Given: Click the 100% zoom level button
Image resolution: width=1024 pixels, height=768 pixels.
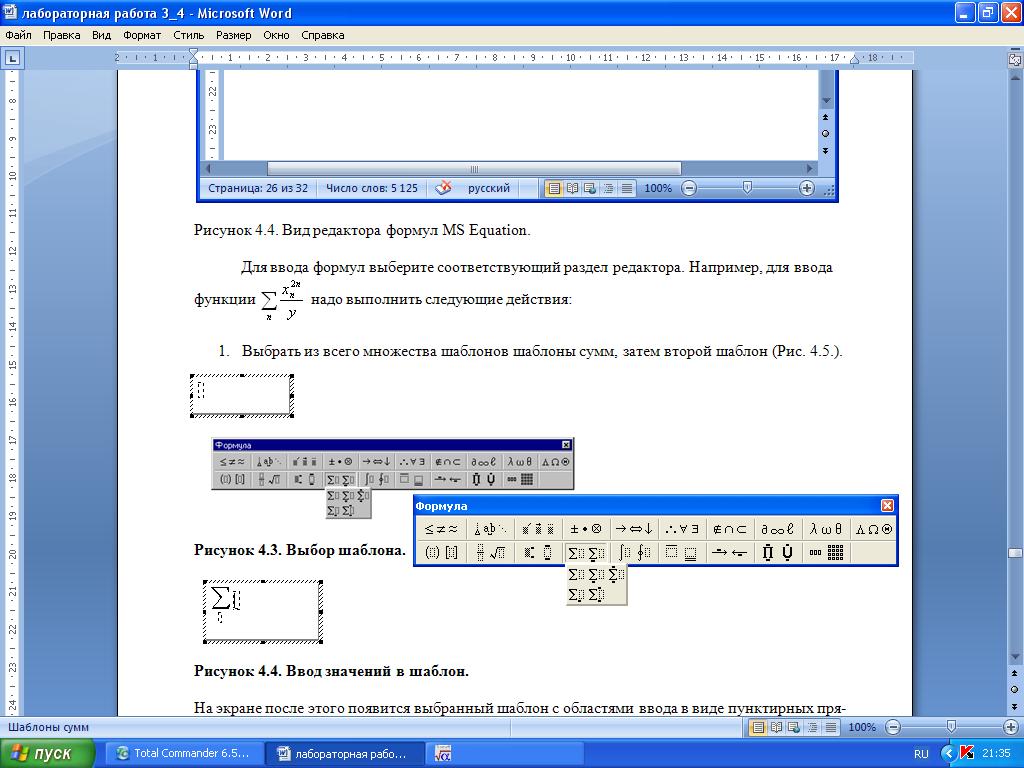Looking at the screenshot, I should pos(861,727).
